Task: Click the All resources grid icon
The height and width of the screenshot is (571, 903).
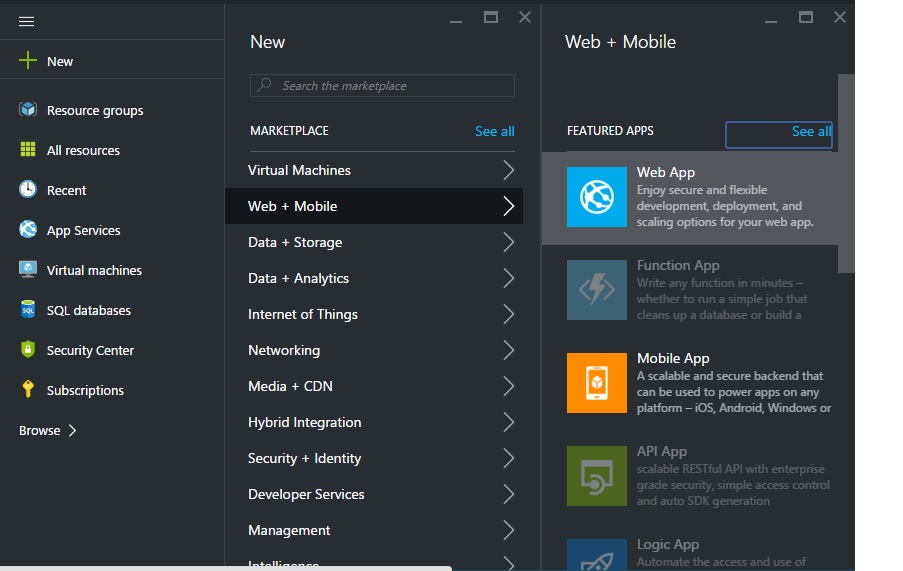Action: click(28, 150)
